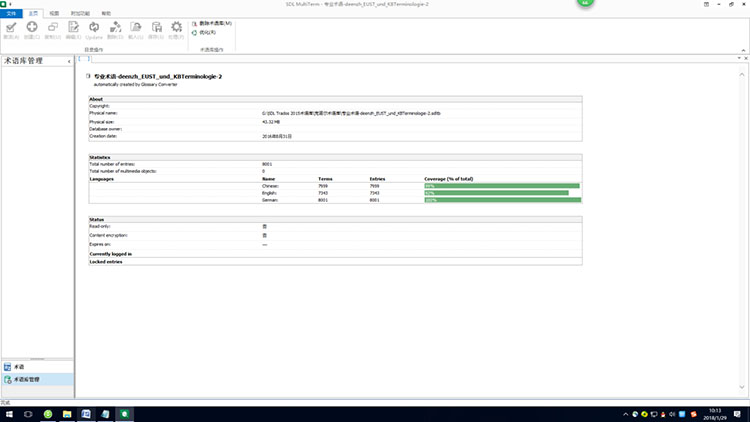Open Task View on the taskbar

(x=28, y=414)
